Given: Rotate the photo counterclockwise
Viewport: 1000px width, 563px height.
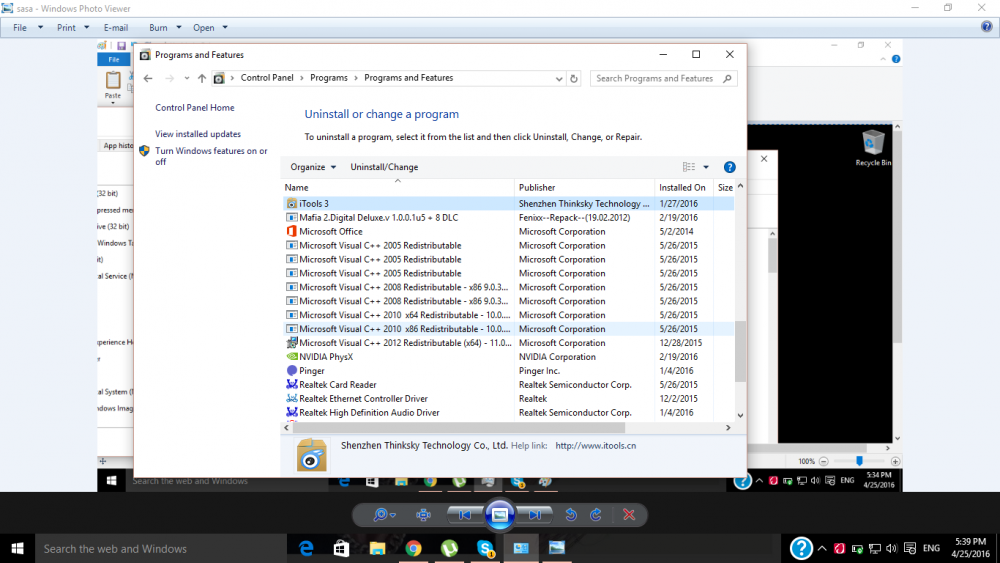Looking at the screenshot, I should pyautogui.click(x=570, y=515).
